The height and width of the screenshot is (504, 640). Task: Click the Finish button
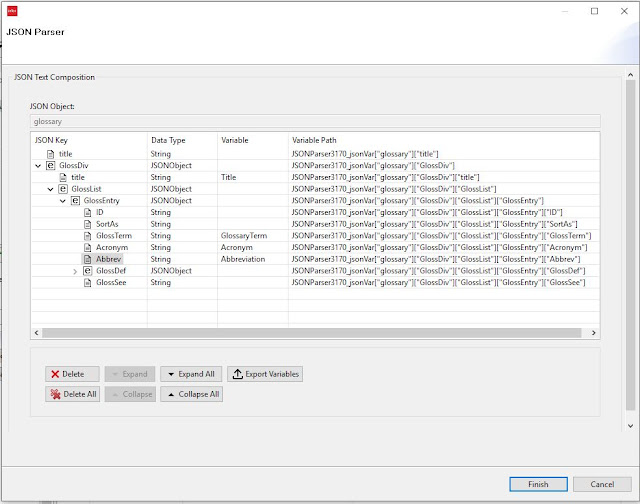[x=537, y=484]
